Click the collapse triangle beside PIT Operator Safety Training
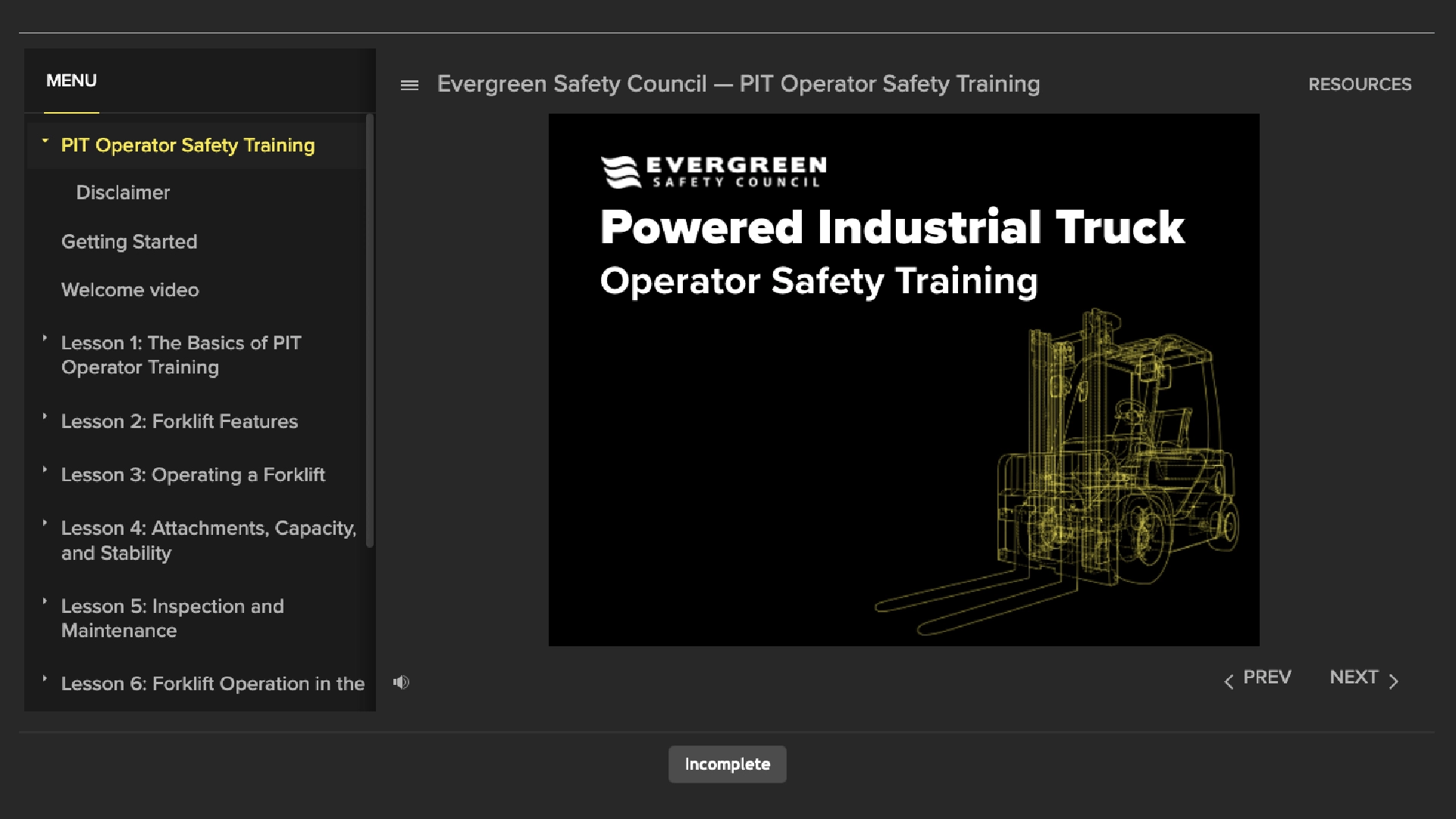The width and height of the screenshot is (1456, 819). 45,140
